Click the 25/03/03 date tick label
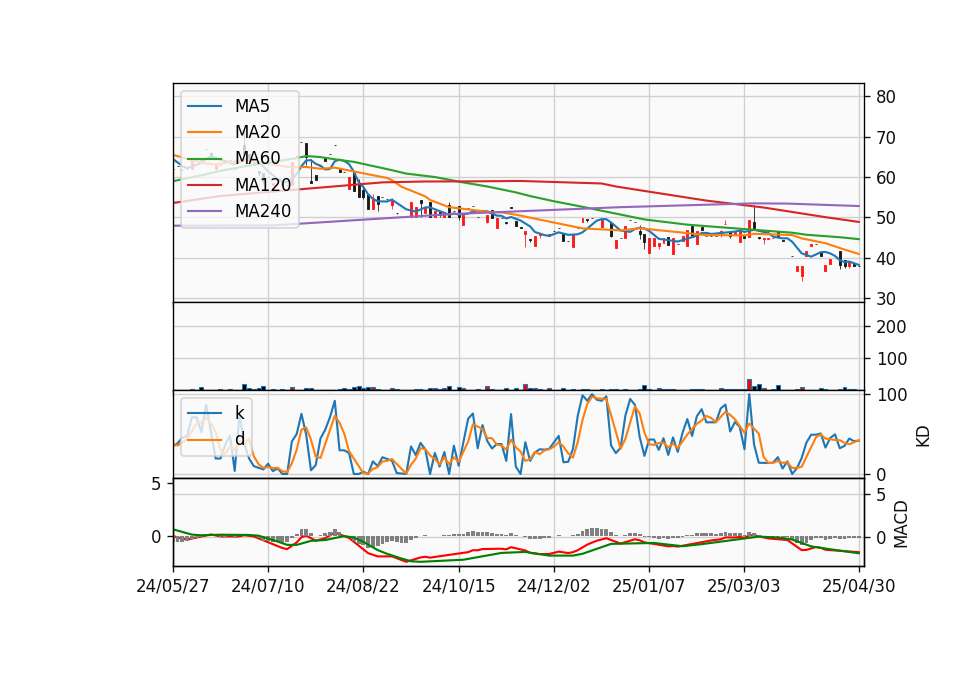Screen dimensions: 960x690 pyautogui.click(x=744, y=586)
